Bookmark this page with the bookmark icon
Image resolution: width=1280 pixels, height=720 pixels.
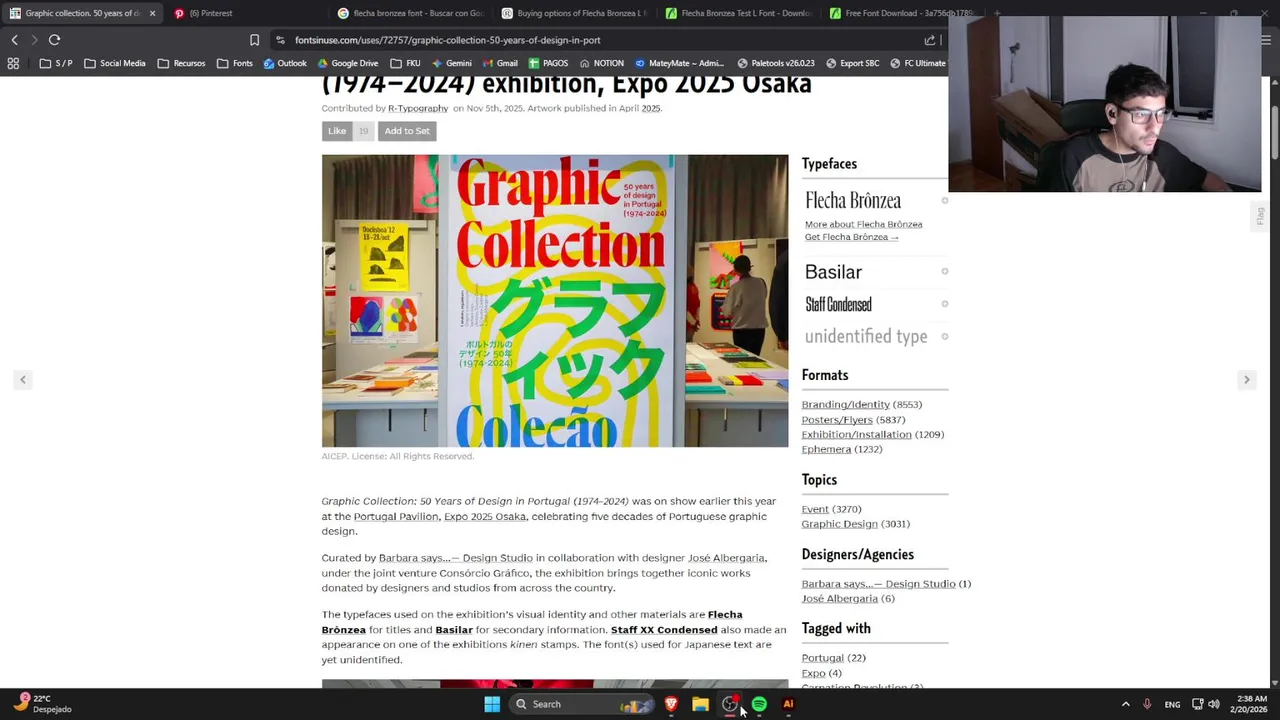(254, 40)
